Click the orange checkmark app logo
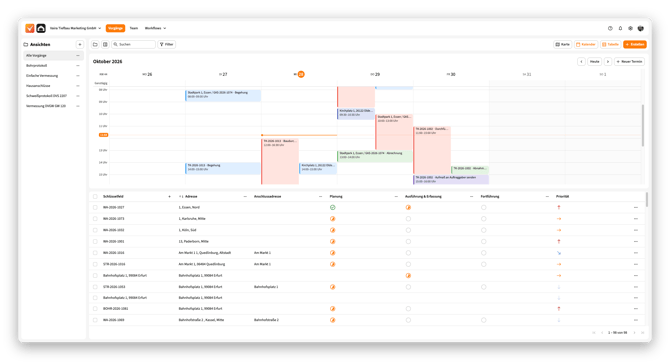This screenshot has width=670, height=363. 29,28
